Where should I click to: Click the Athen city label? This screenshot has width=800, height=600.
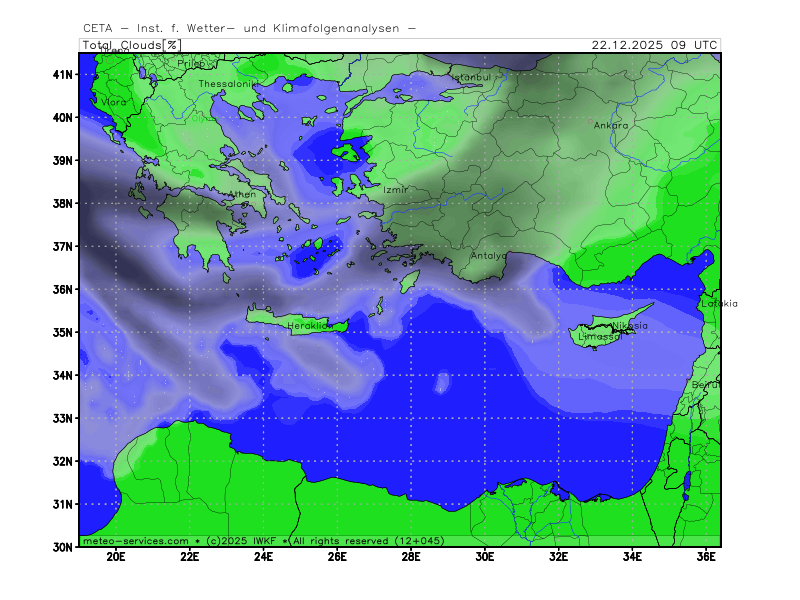[242, 195]
